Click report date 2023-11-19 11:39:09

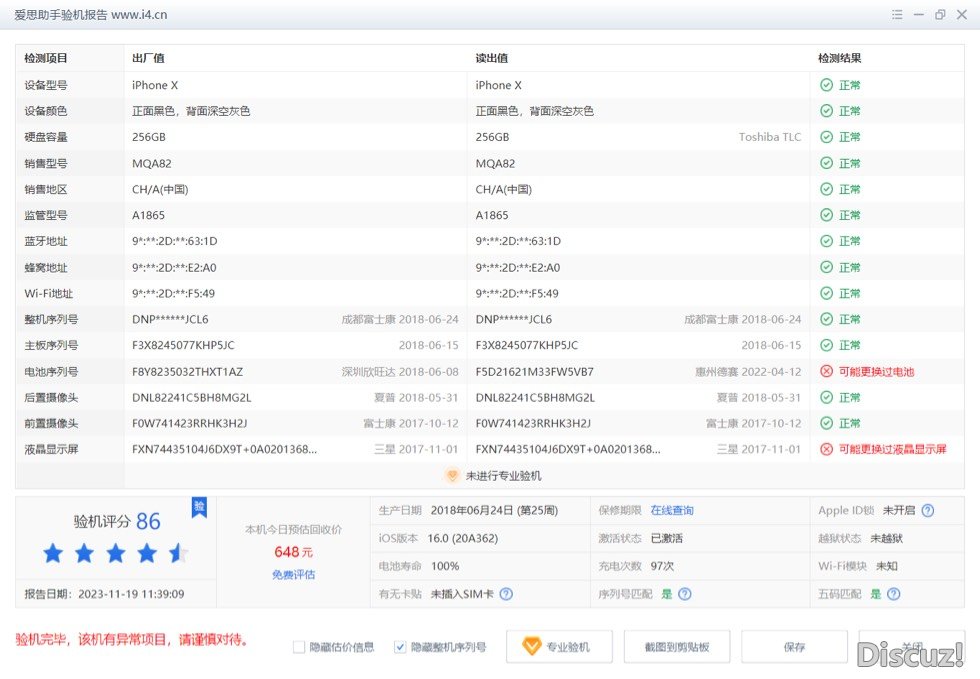131,594
